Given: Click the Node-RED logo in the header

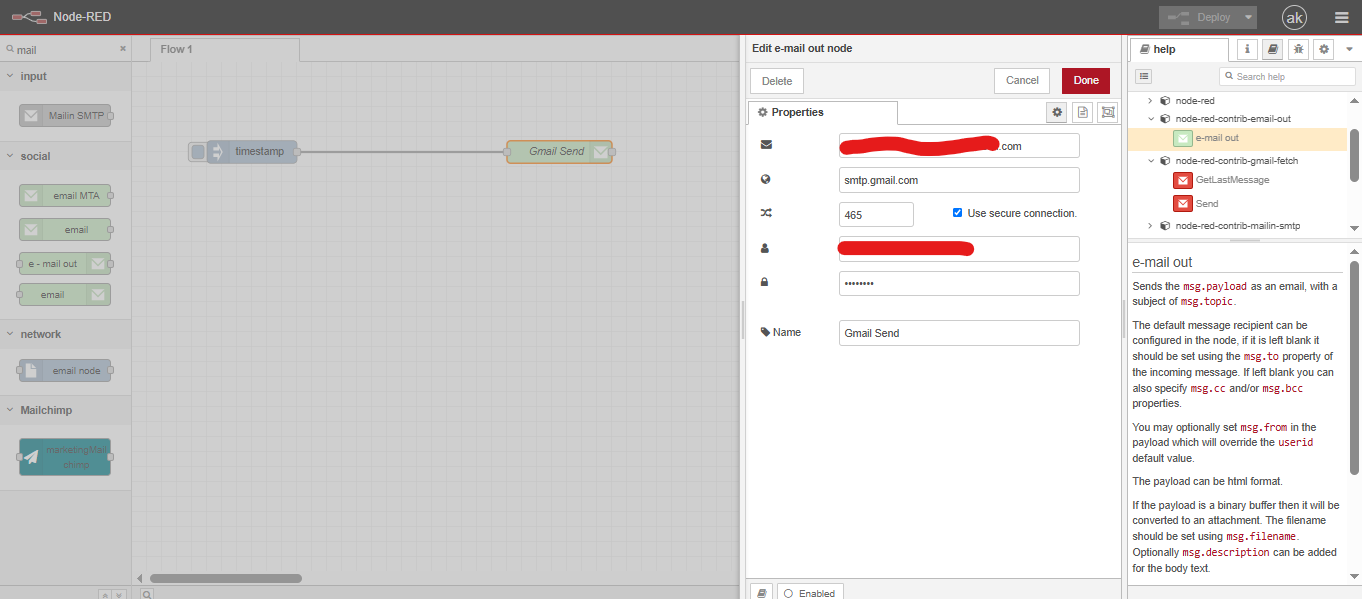Looking at the screenshot, I should (x=27, y=17).
